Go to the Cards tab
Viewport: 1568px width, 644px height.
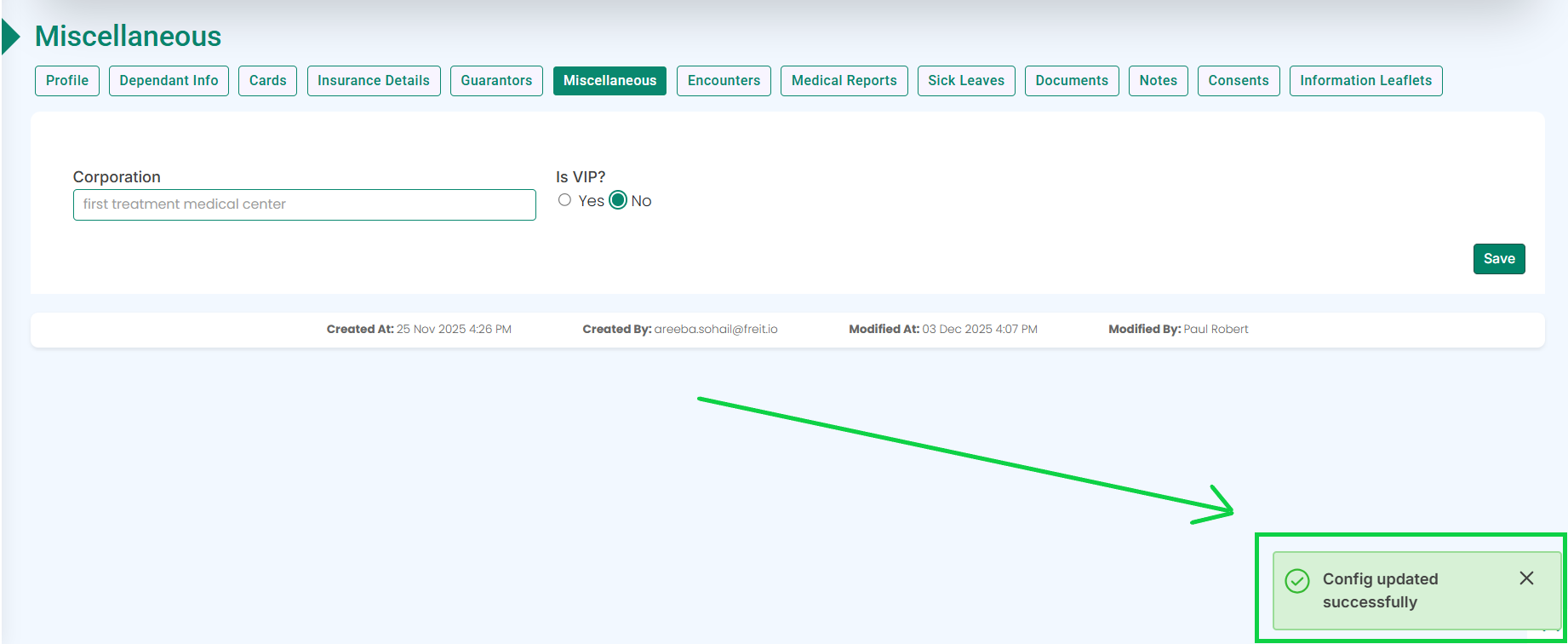(x=267, y=81)
